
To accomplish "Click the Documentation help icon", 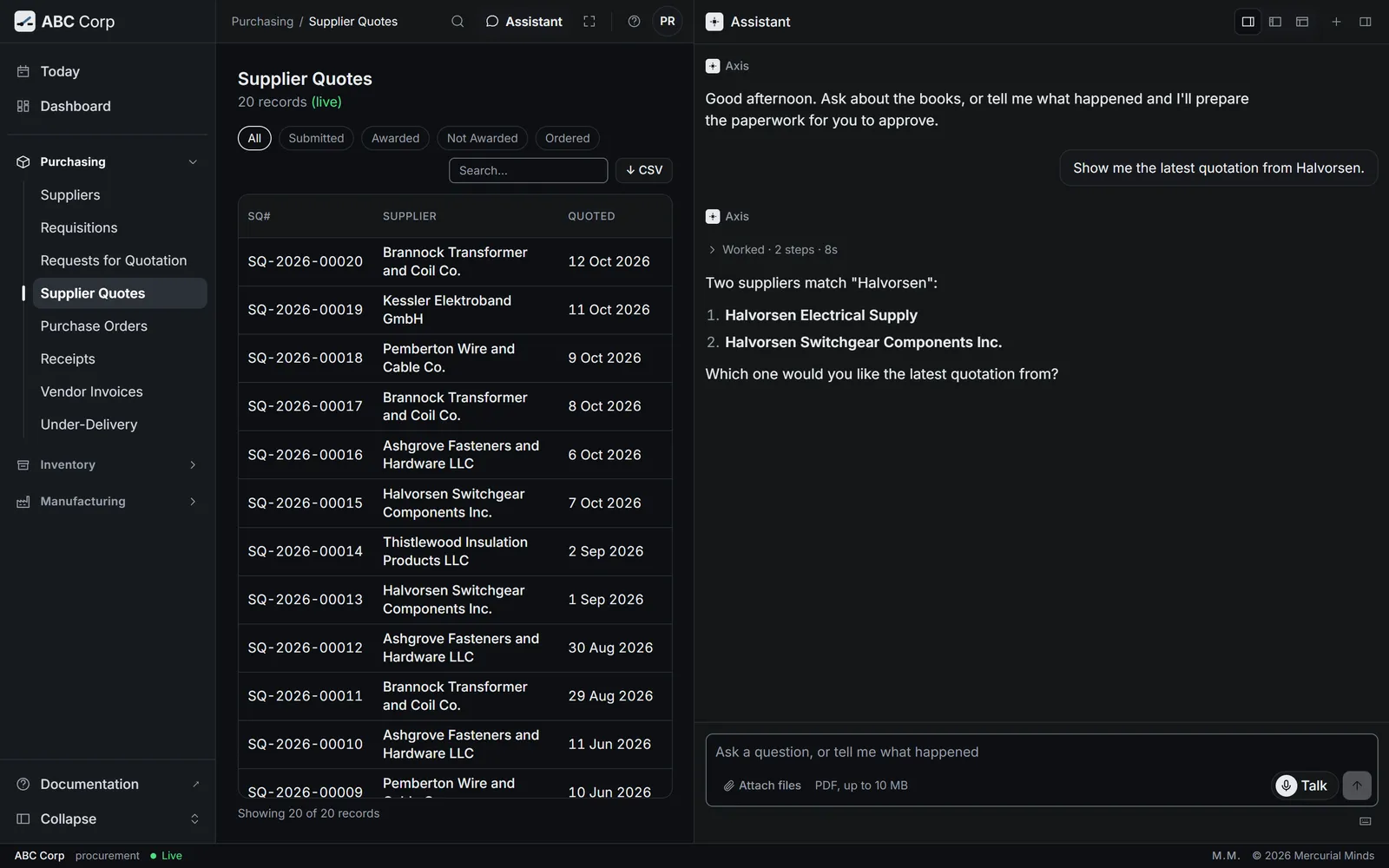I will pyautogui.click(x=23, y=784).
